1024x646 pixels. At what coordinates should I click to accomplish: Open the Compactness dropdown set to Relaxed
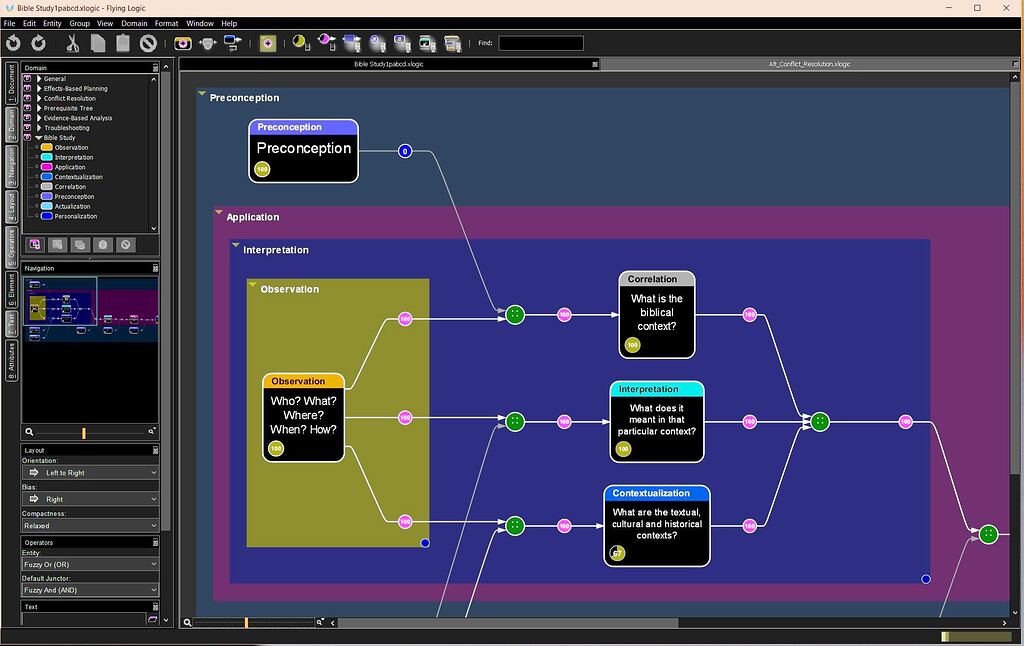pos(90,526)
